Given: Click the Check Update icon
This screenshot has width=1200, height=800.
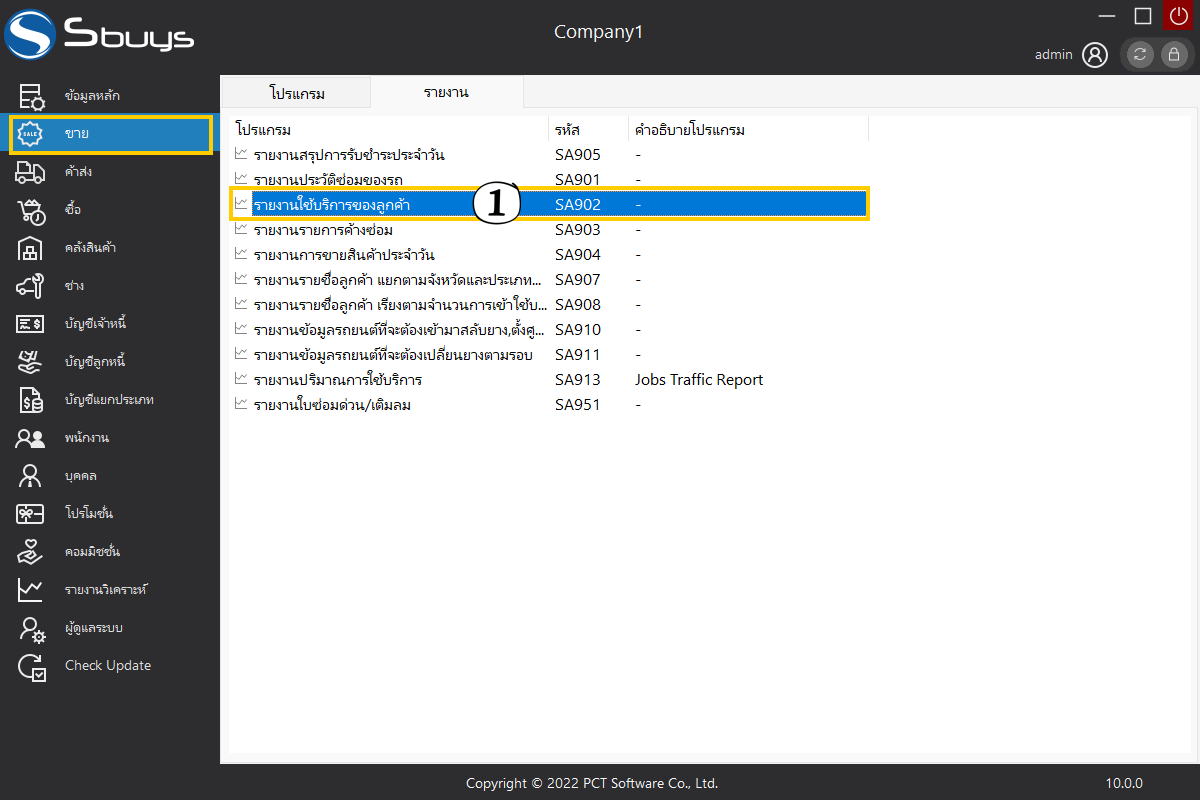Looking at the screenshot, I should pyautogui.click(x=30, y=666).
